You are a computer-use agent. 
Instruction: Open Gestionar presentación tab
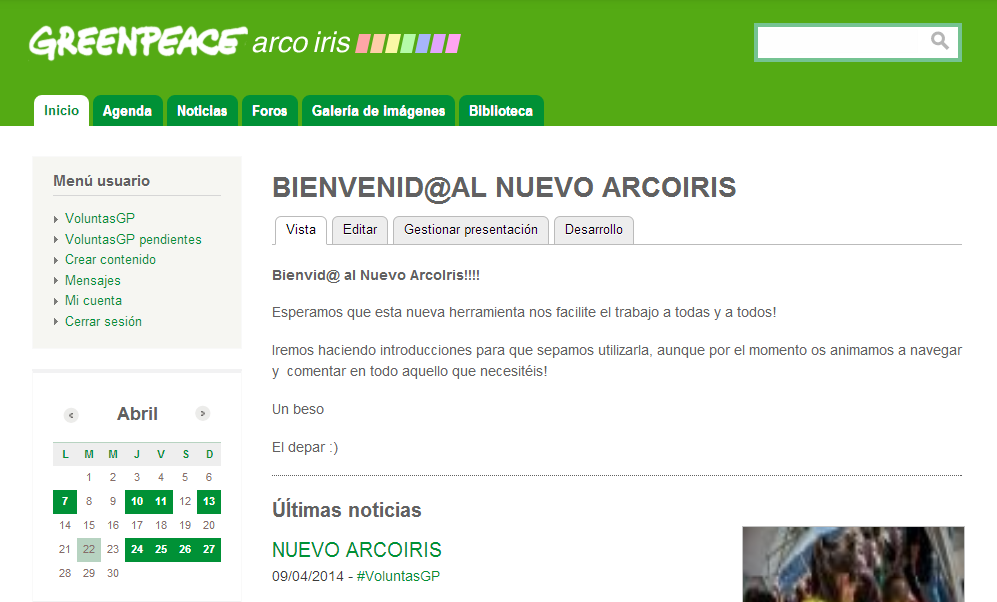tap(471, 229)
